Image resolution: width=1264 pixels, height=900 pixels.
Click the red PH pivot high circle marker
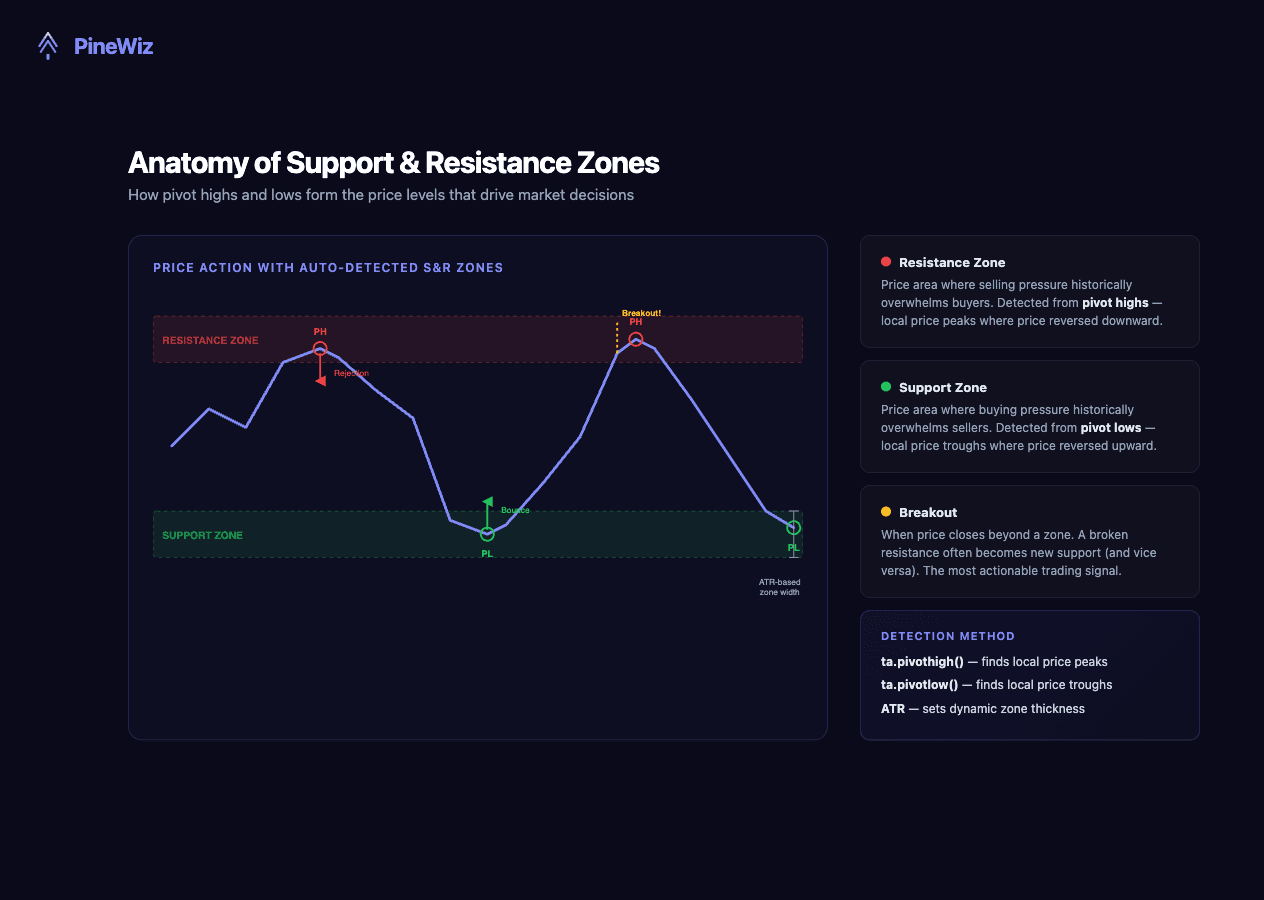pos(320,347)
